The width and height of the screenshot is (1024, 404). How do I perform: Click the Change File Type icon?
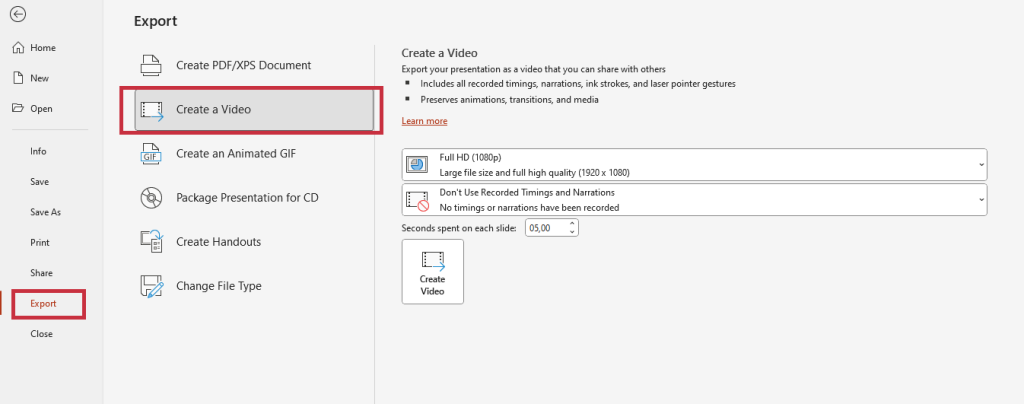click(x=151, y=286)
